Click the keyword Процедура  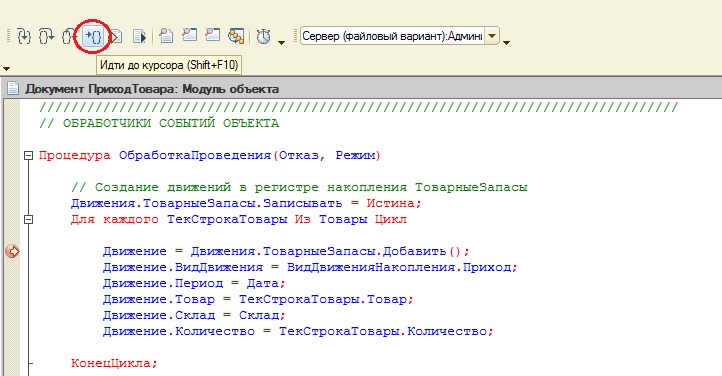[x=75, y=156]
